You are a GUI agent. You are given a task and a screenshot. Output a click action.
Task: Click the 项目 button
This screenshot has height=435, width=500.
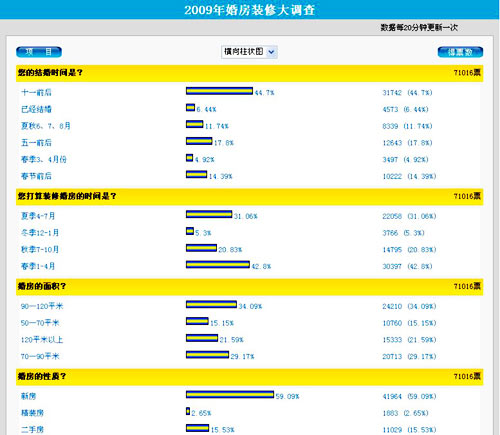(x=39, y=52)
